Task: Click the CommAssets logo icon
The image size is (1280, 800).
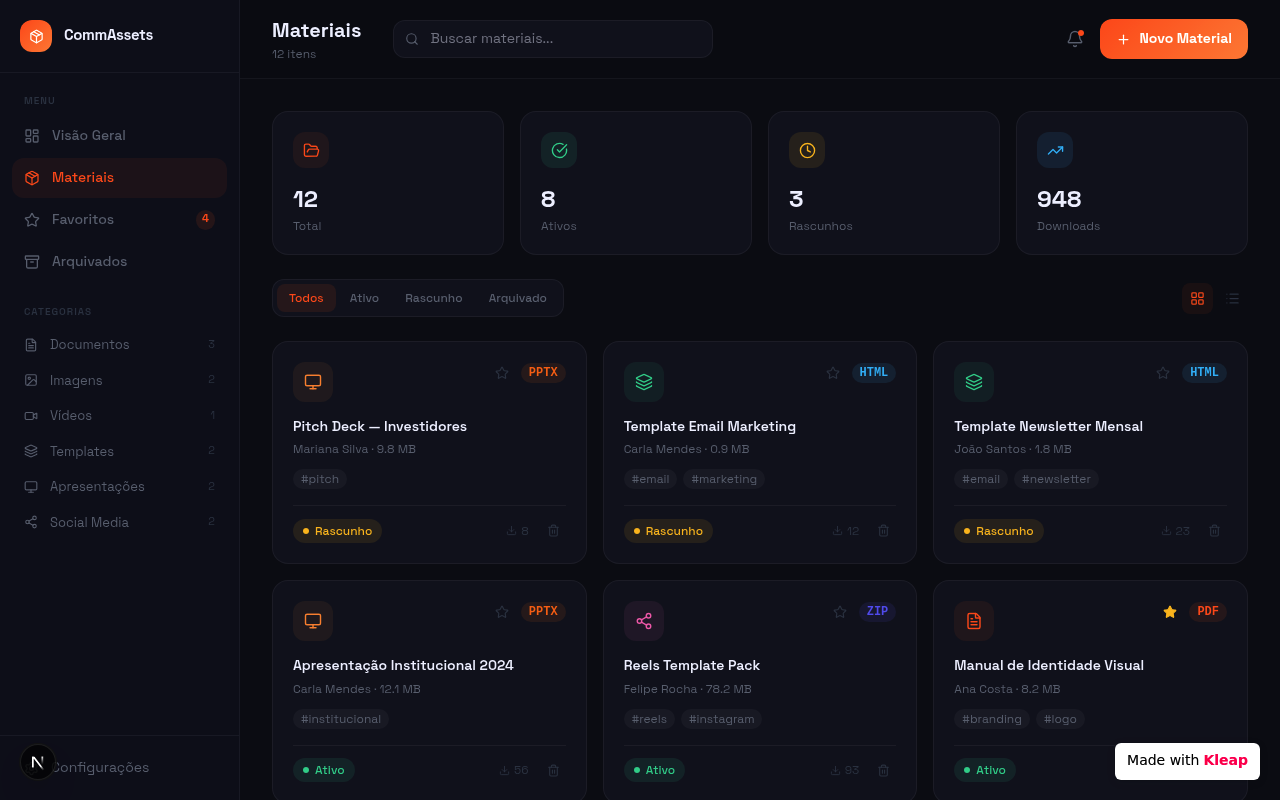Action: pyautogui.click(x=36, y=36)
